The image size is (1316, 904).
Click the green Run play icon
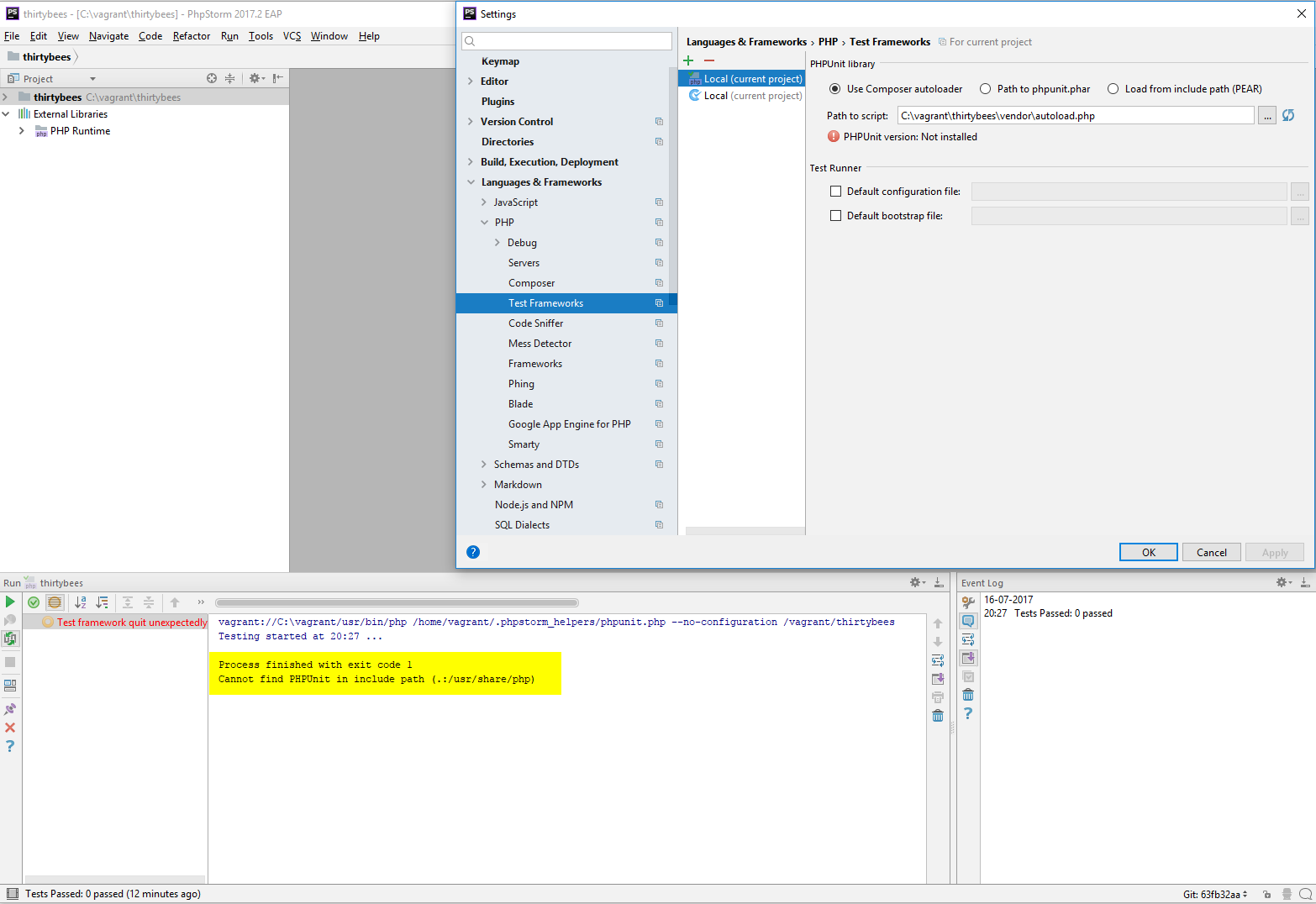(x=10, y=602)
